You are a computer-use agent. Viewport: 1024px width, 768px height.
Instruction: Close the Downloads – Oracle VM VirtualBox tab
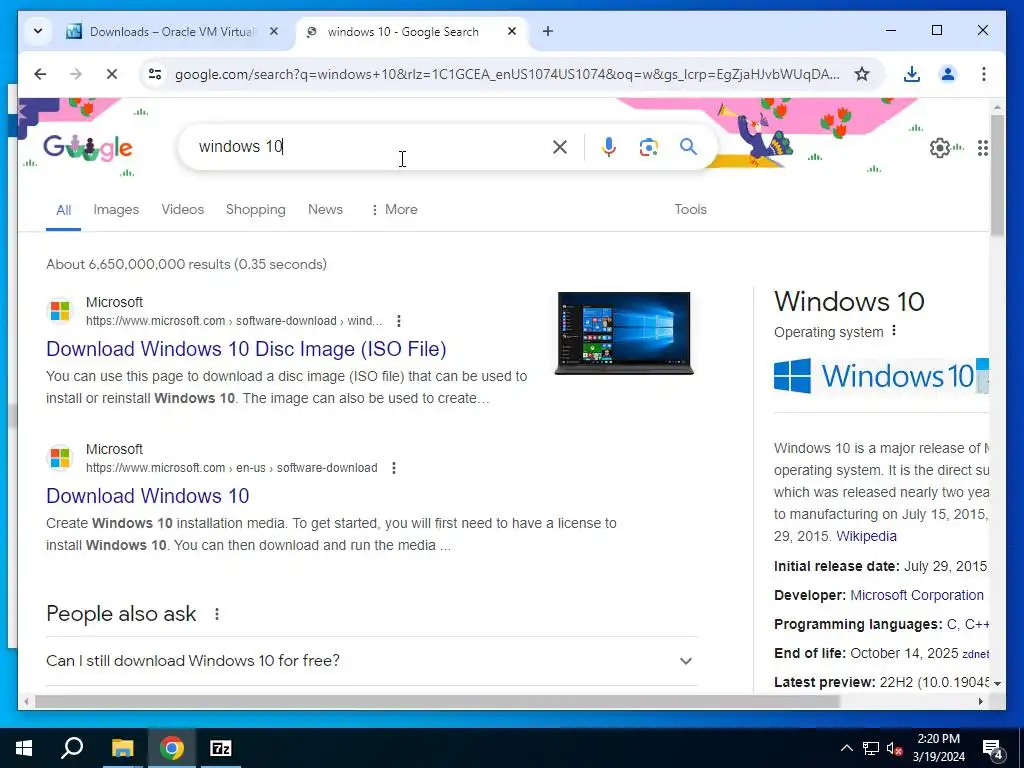(274, 31)
